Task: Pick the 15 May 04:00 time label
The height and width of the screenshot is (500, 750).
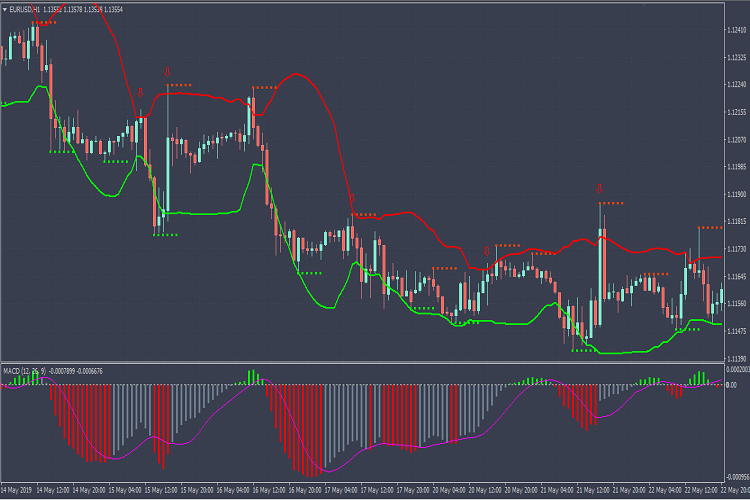Action: 125,490
